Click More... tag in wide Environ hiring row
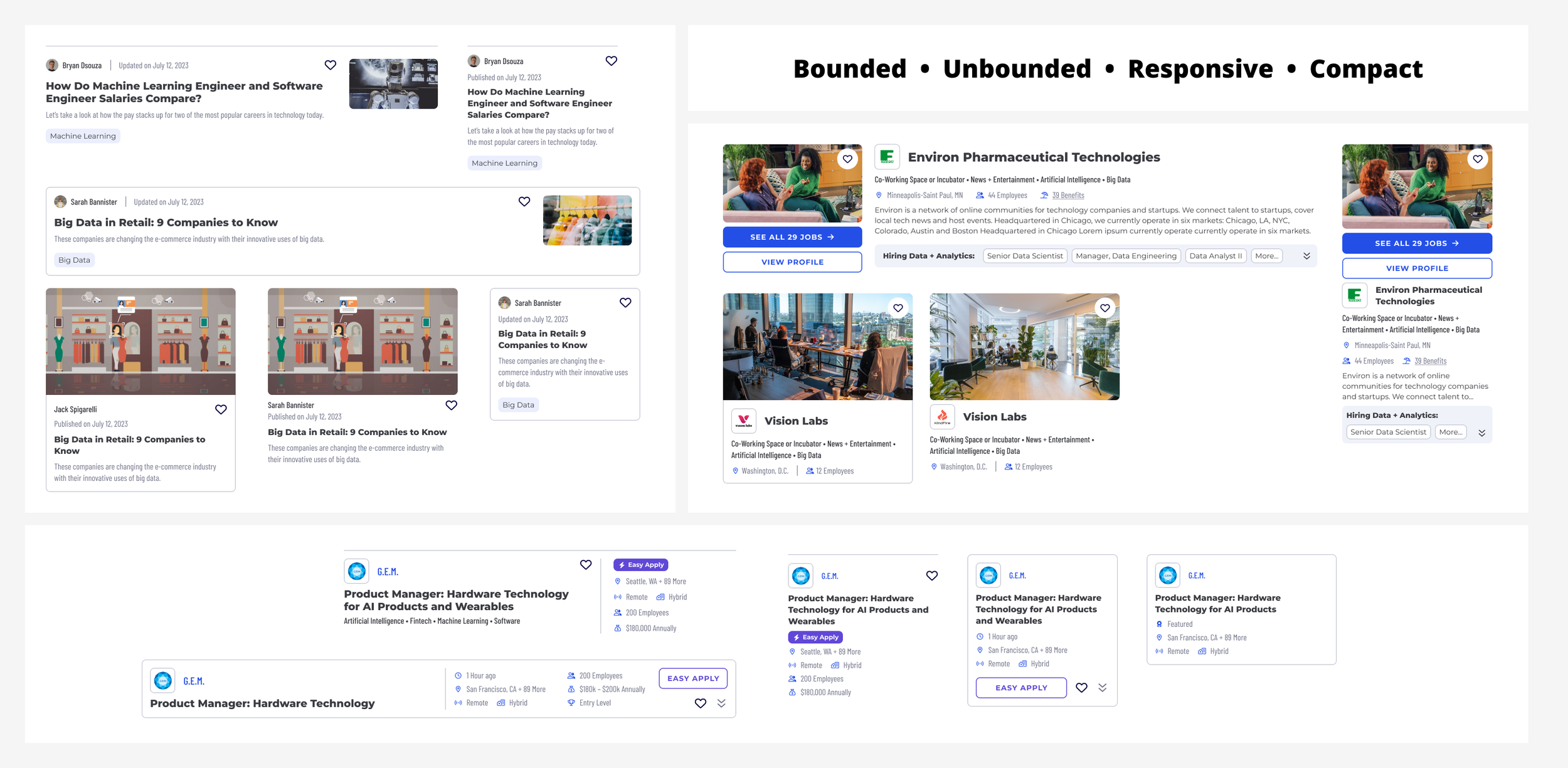1568x768 pixels. pos(1266,256)
